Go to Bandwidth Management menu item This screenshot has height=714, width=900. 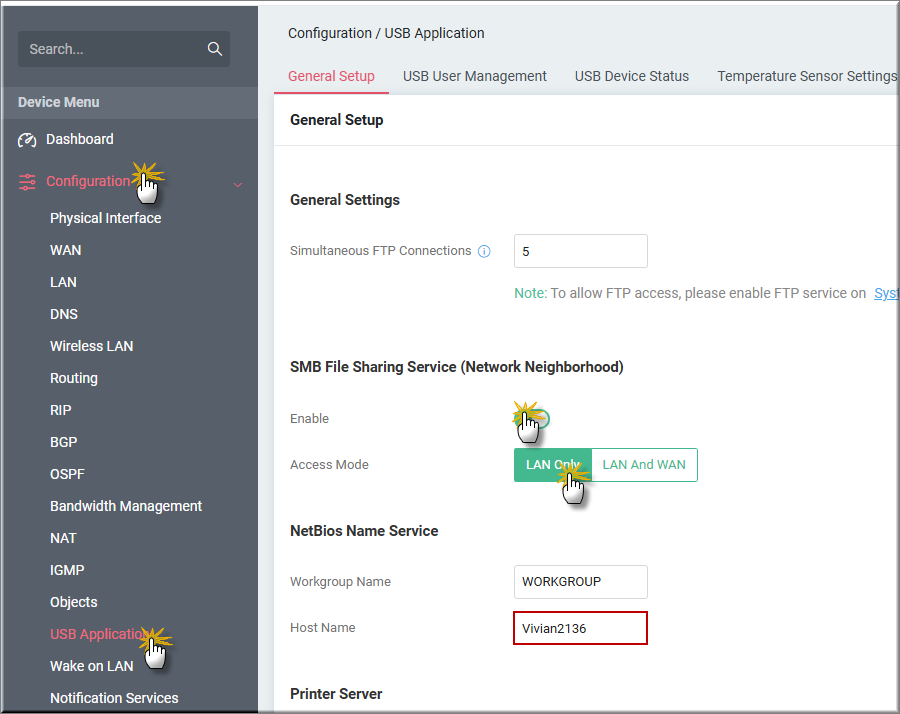pos(126,506)
